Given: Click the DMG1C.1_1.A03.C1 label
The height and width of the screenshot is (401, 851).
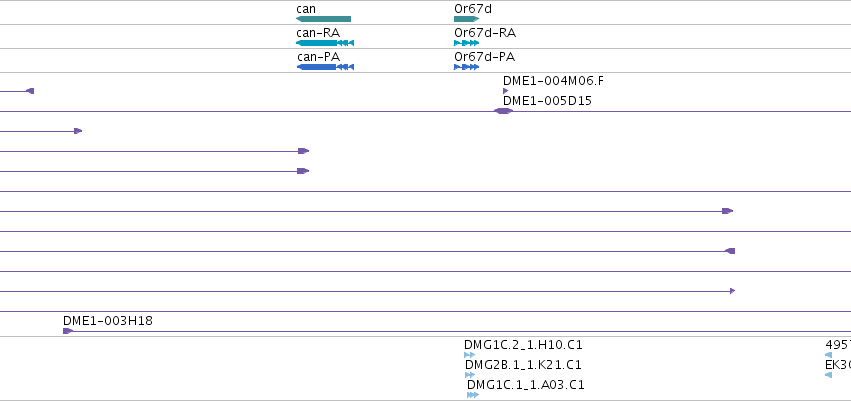Looking at the screenshot, I should tap(526, 385).
